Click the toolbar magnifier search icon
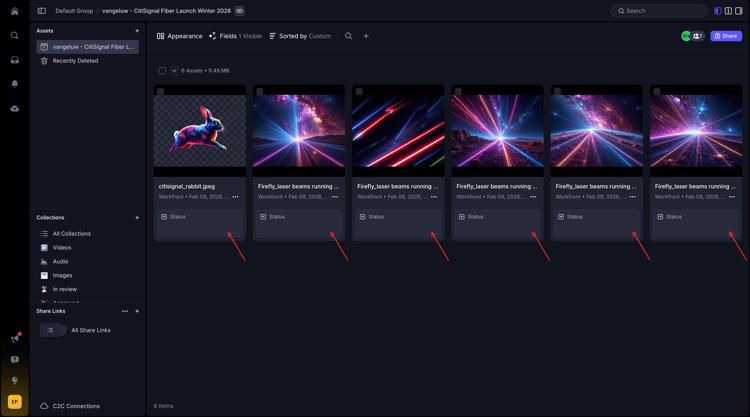This screenshot has width=750, height=417. (x=349, y=36)
